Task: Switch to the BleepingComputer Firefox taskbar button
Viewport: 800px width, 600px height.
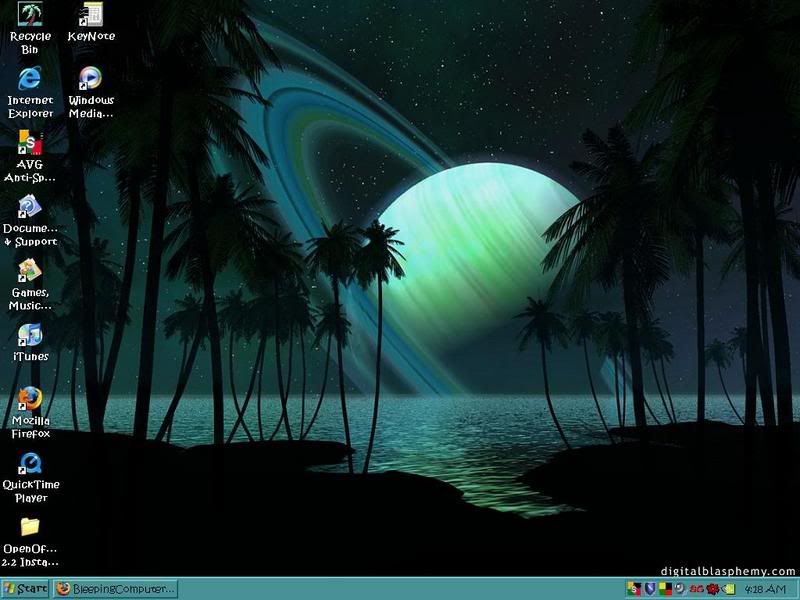Action: [x=115, y=589]
